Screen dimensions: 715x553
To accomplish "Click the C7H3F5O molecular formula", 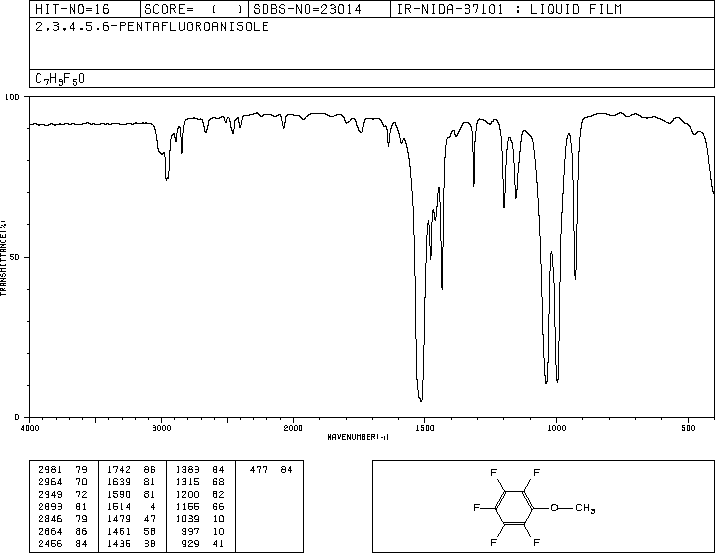I will (60, 79).
